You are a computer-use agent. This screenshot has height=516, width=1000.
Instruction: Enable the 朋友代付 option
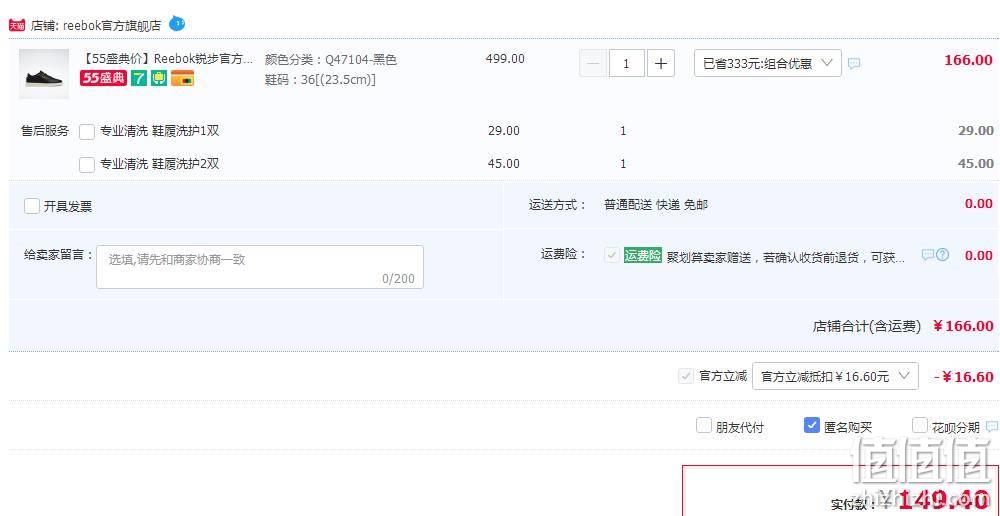pyautogui.click(x=703, y=425)
